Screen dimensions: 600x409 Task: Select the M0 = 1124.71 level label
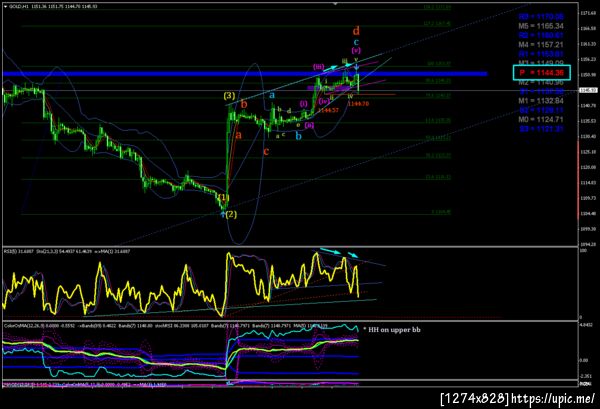pos(541,119)
